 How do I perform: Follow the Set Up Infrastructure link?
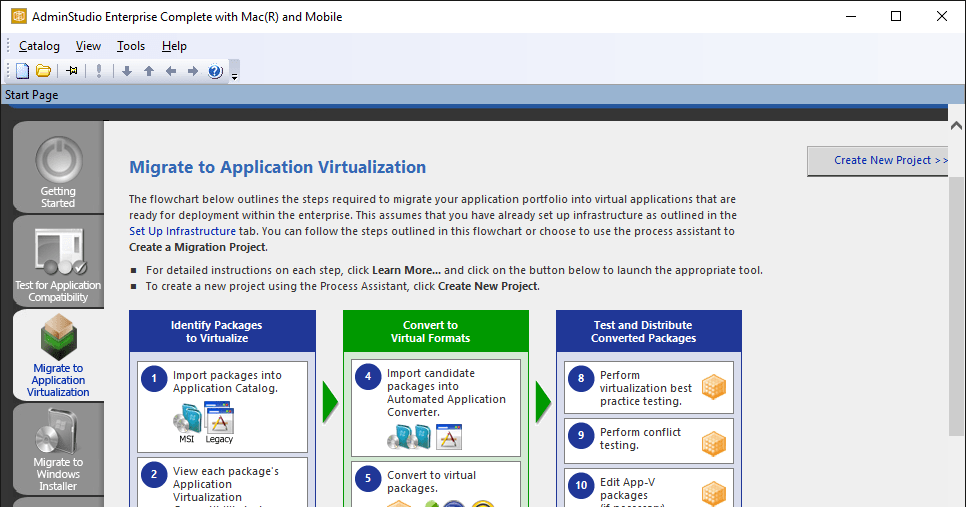(x=182, y=231)
